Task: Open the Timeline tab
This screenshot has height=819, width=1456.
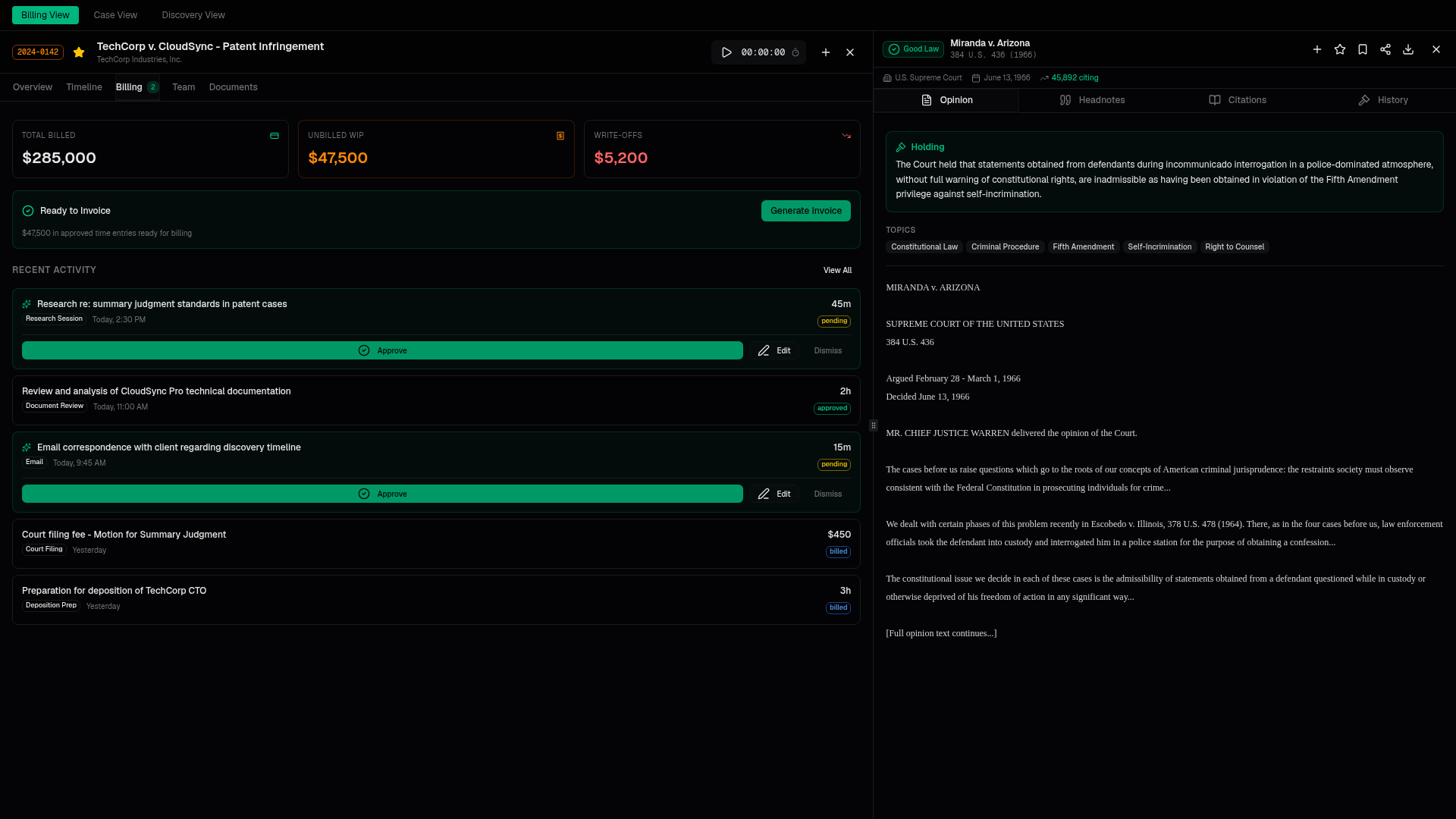Action: coord(84,87)
